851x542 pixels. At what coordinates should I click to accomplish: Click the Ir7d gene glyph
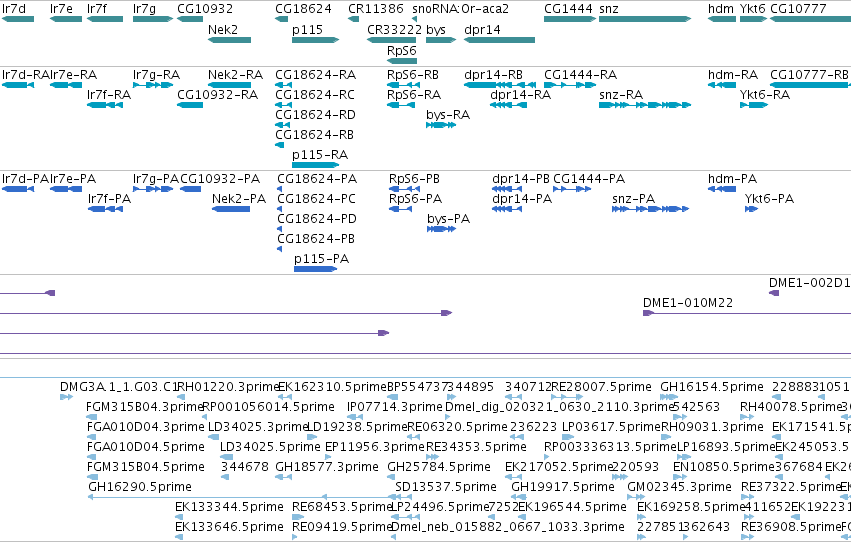[x=18, y=19]
